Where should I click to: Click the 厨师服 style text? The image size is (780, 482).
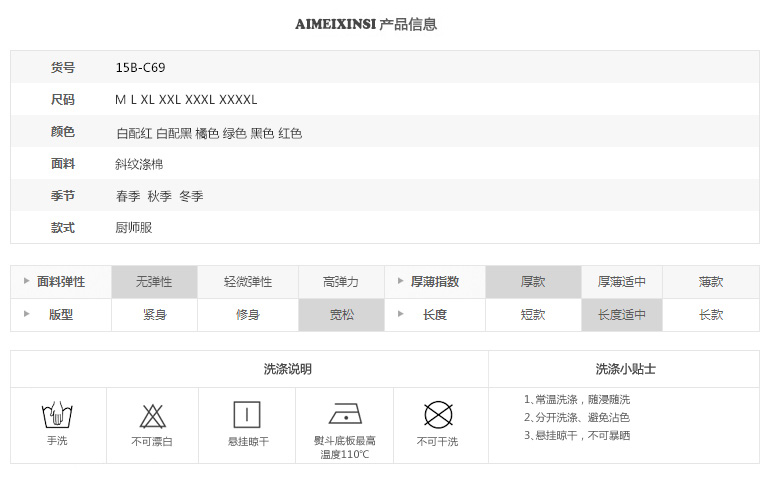[x=133, y=228]
